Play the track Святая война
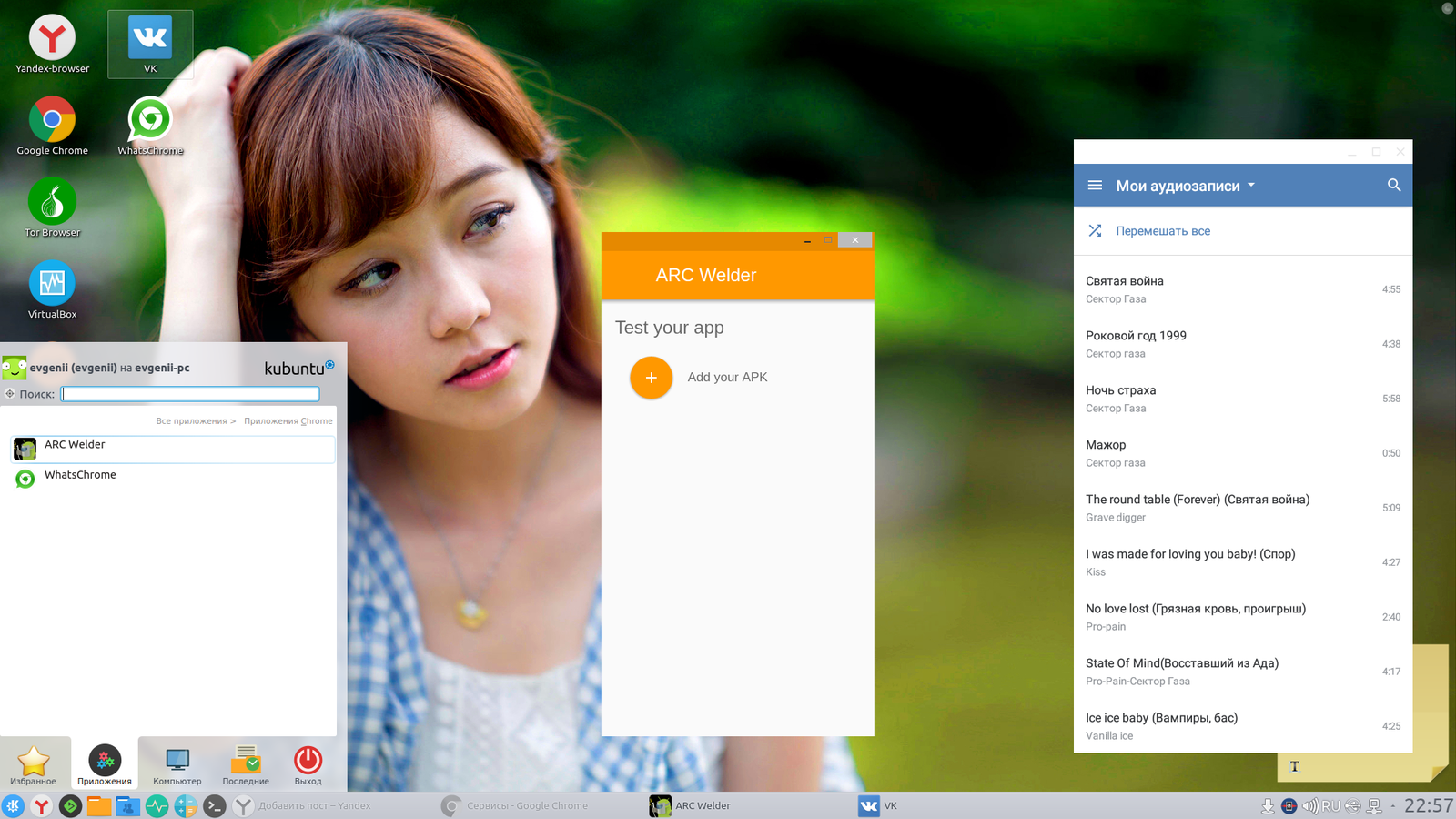1456x819 pixels. click(x=1243, y=289)
